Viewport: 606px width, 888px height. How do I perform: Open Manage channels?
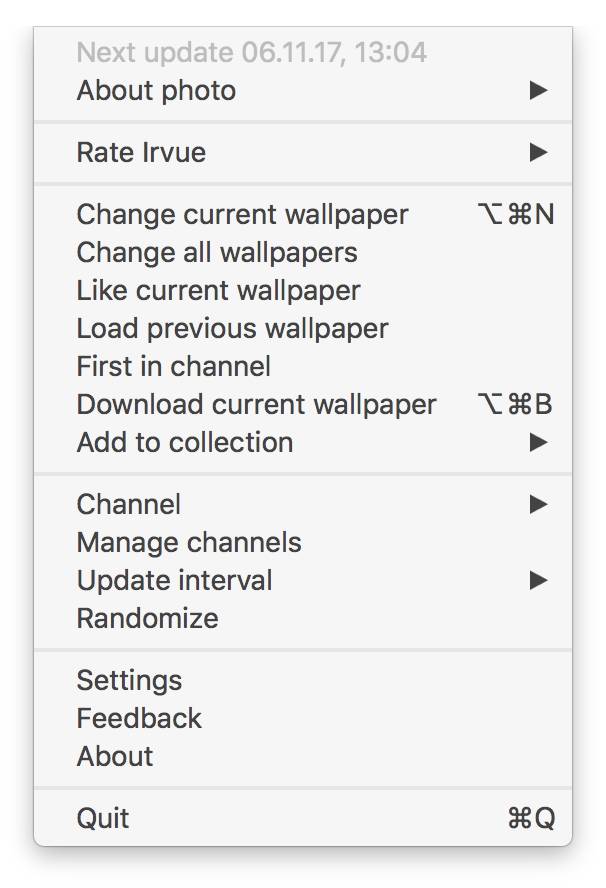point(188,543)
